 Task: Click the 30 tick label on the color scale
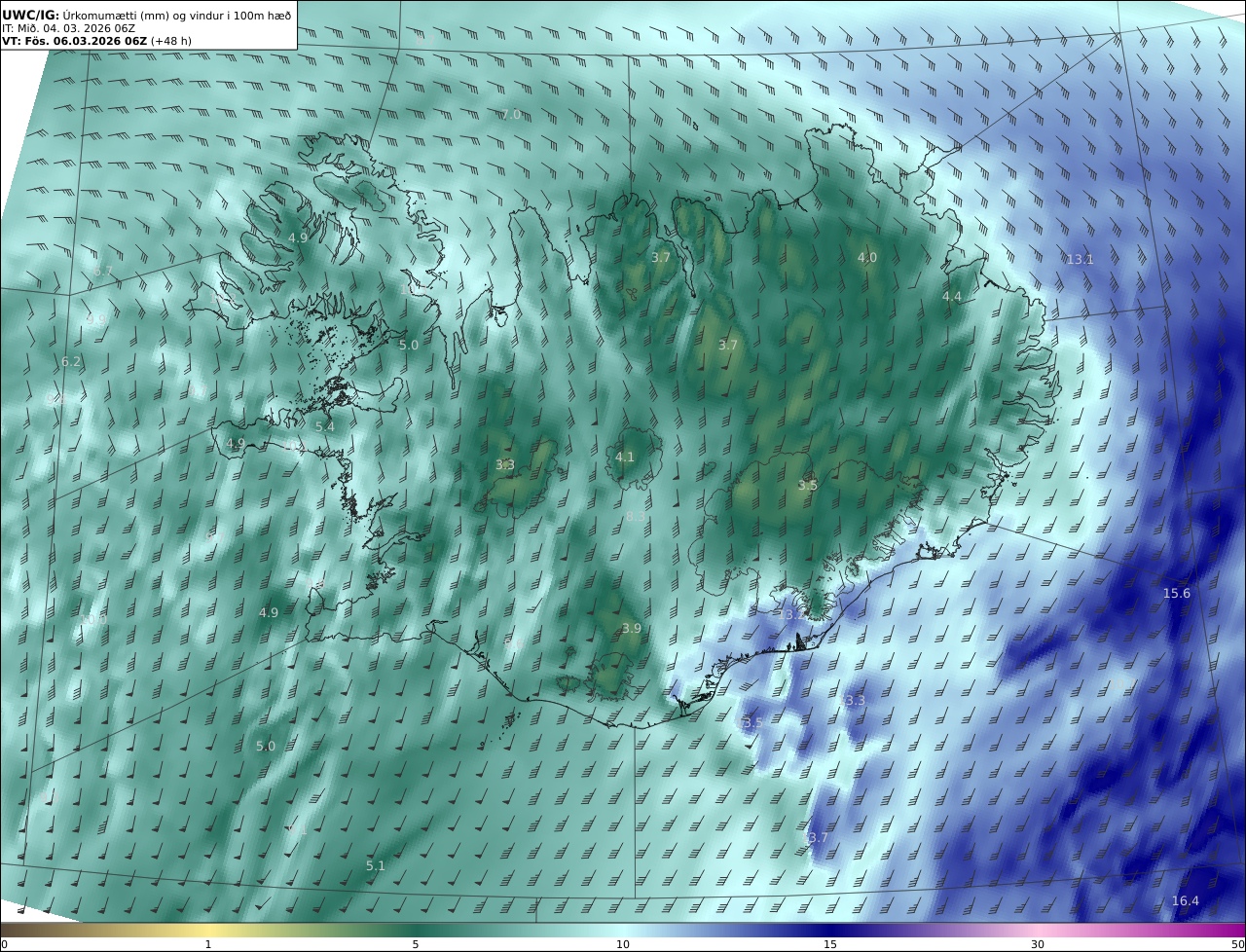tap(1038, 944)
